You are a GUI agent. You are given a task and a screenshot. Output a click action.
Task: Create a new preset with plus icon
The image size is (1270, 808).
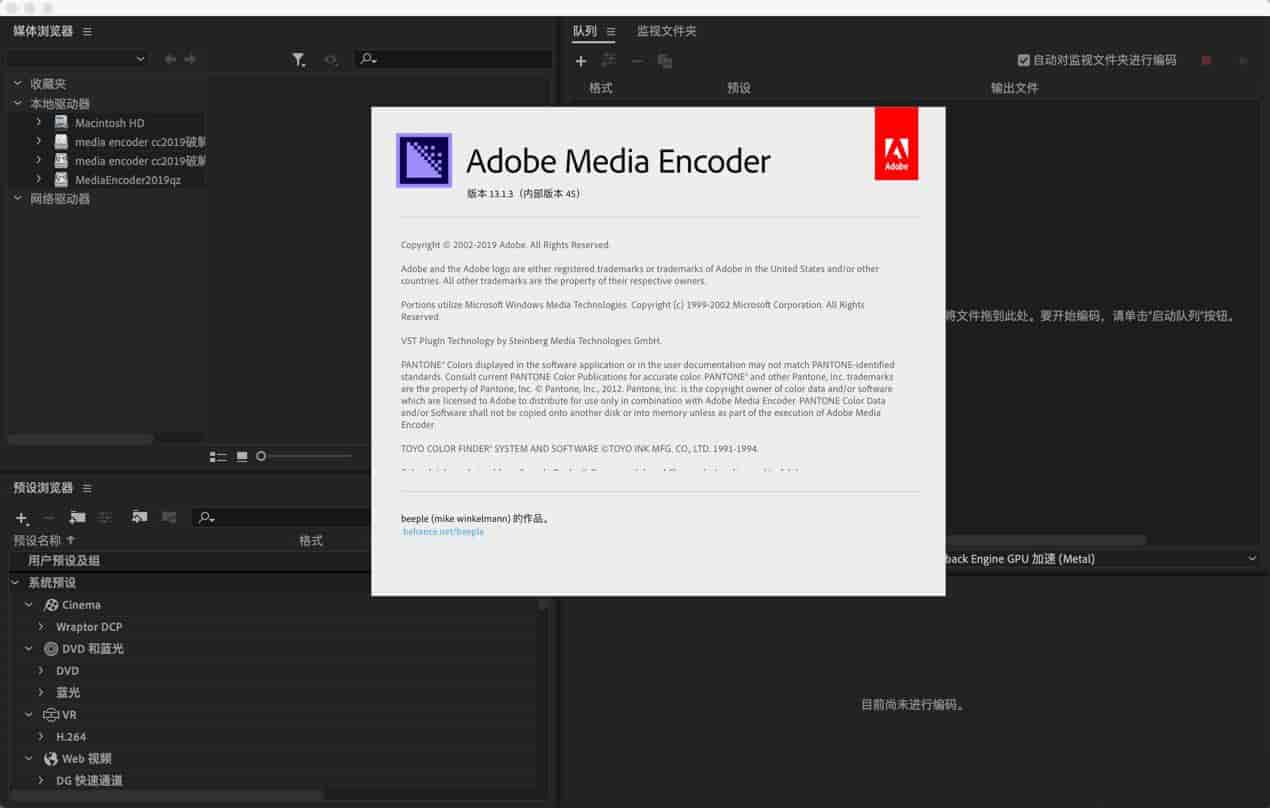click(x=22, y=518)
